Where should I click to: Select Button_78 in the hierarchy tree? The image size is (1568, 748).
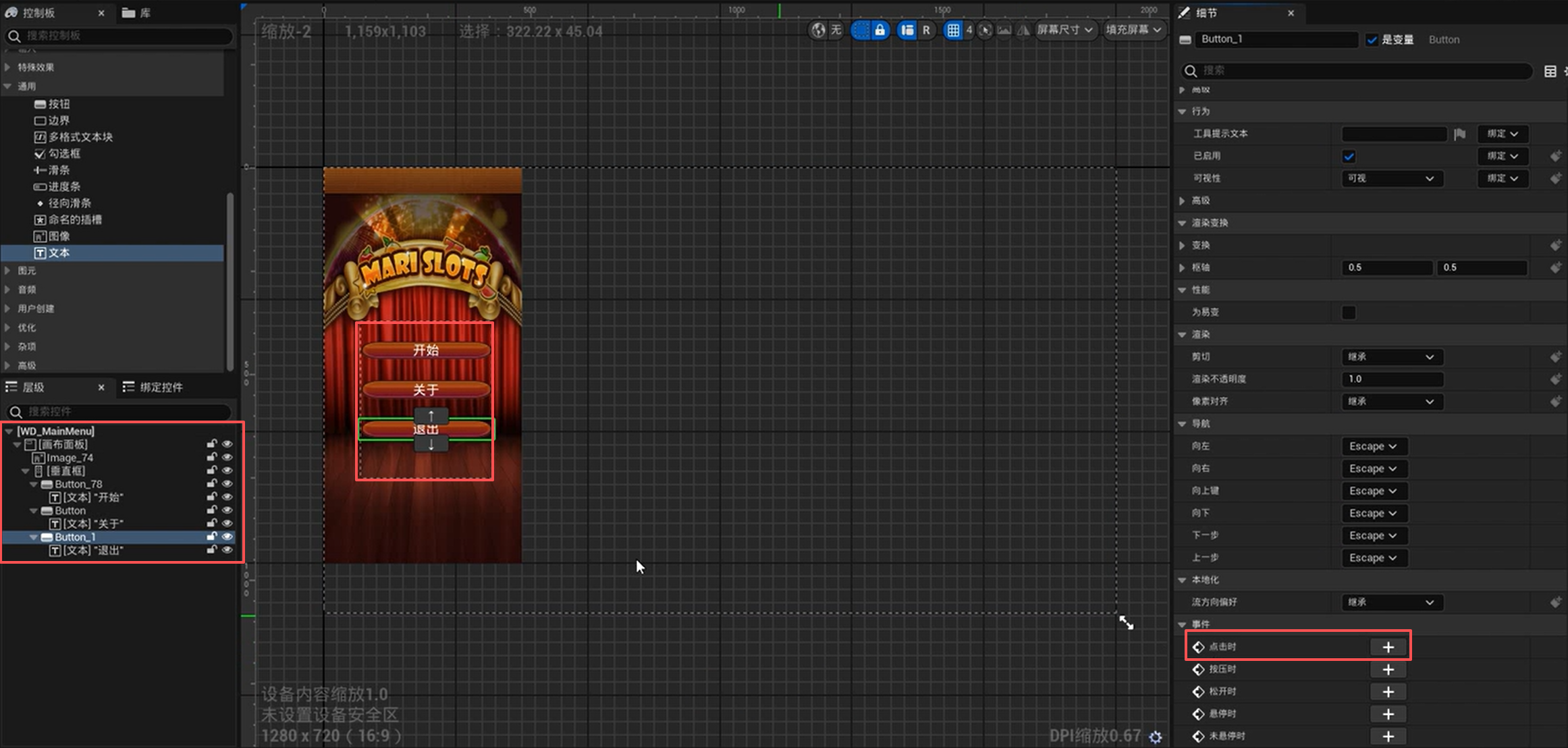(x=78, y=484)
